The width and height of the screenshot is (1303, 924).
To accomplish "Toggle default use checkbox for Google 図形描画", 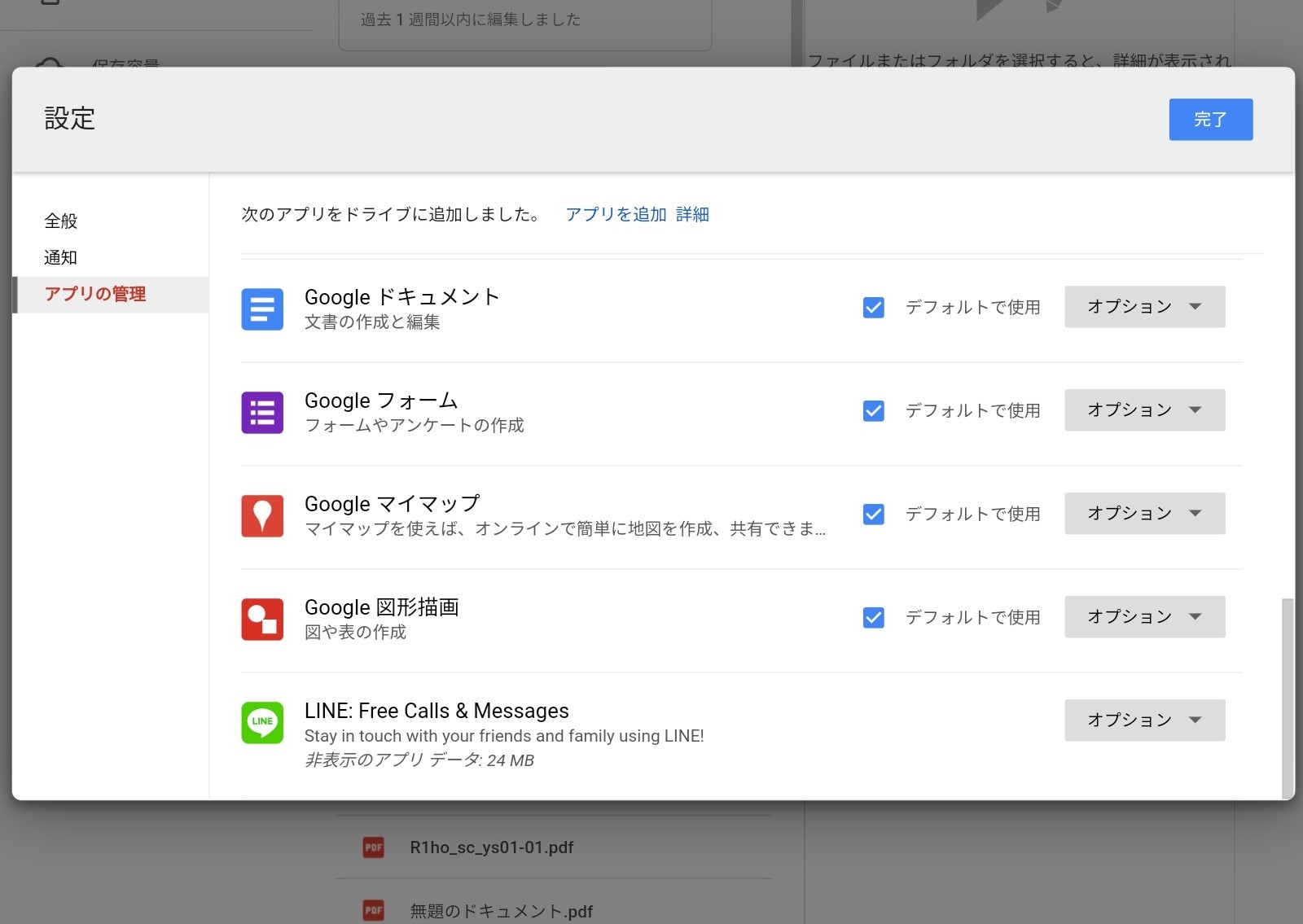I will click(x=873, y=618).
